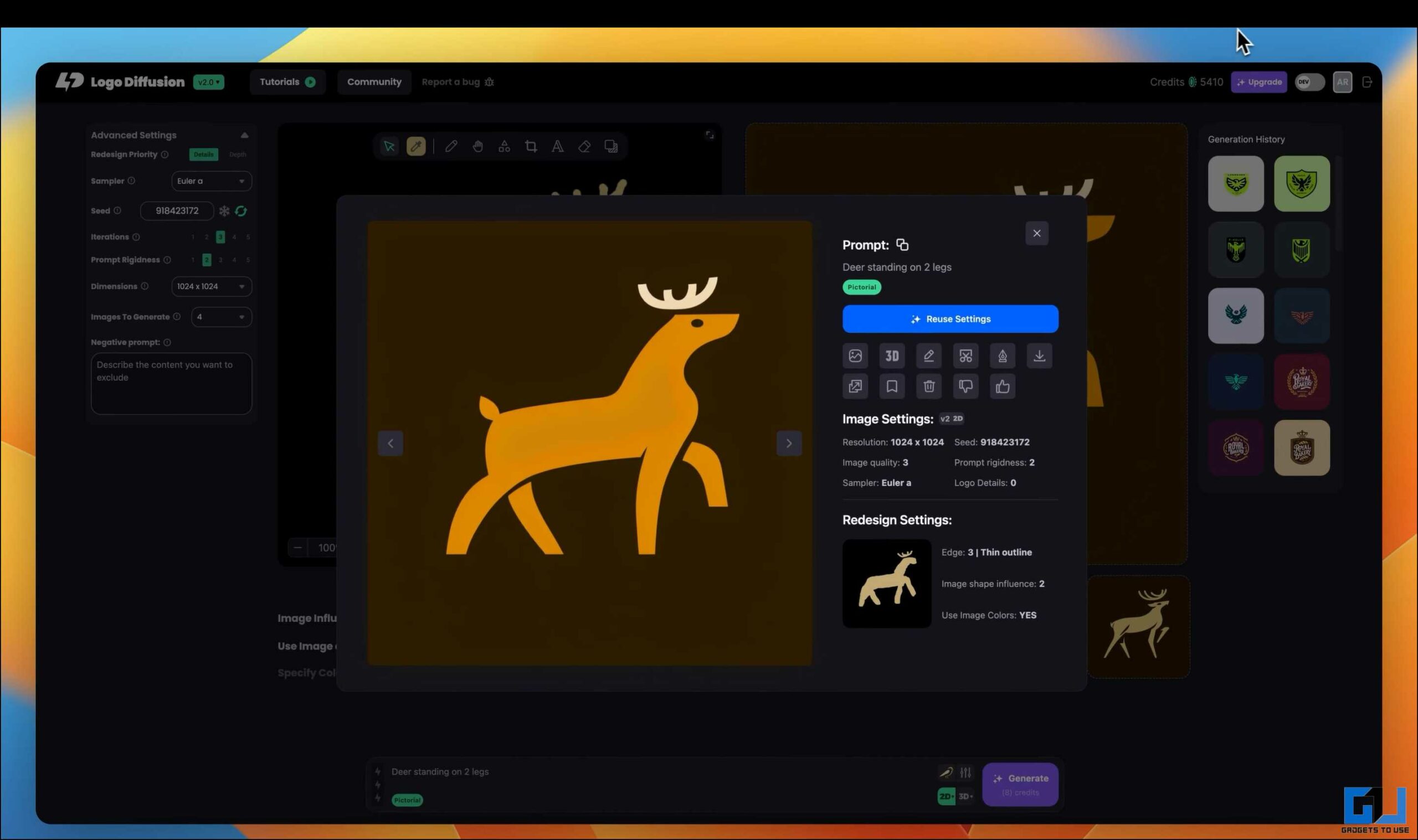Go to the next image in the modal

789,443
